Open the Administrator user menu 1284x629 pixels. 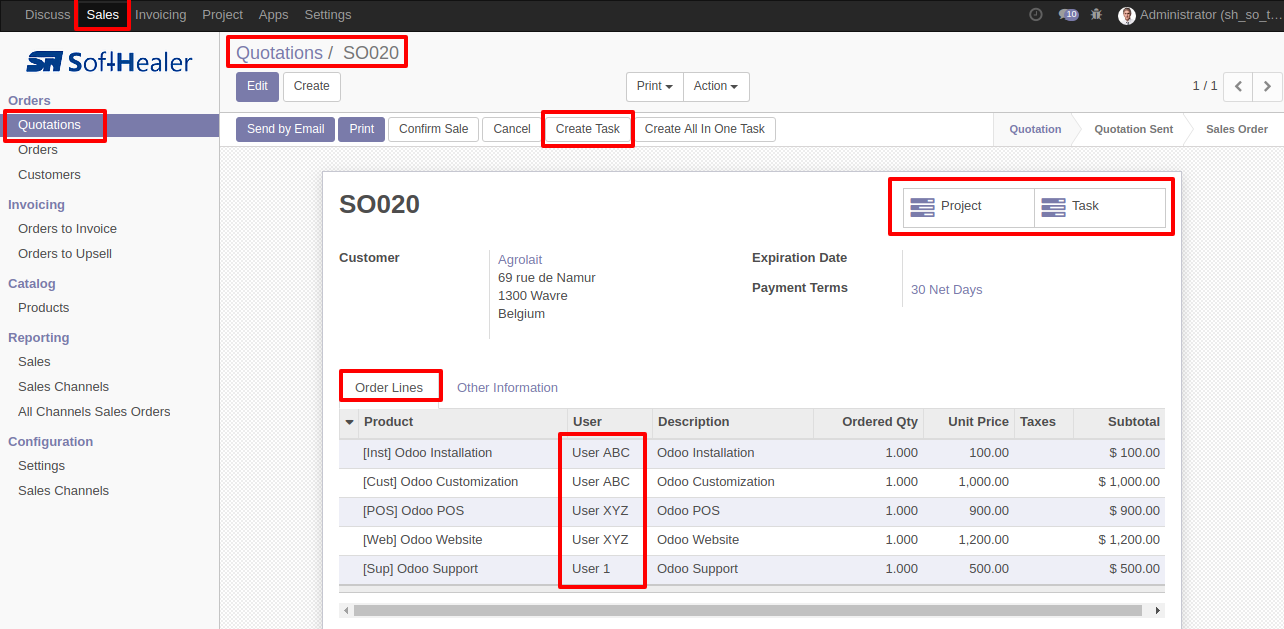coord(1199,15)
